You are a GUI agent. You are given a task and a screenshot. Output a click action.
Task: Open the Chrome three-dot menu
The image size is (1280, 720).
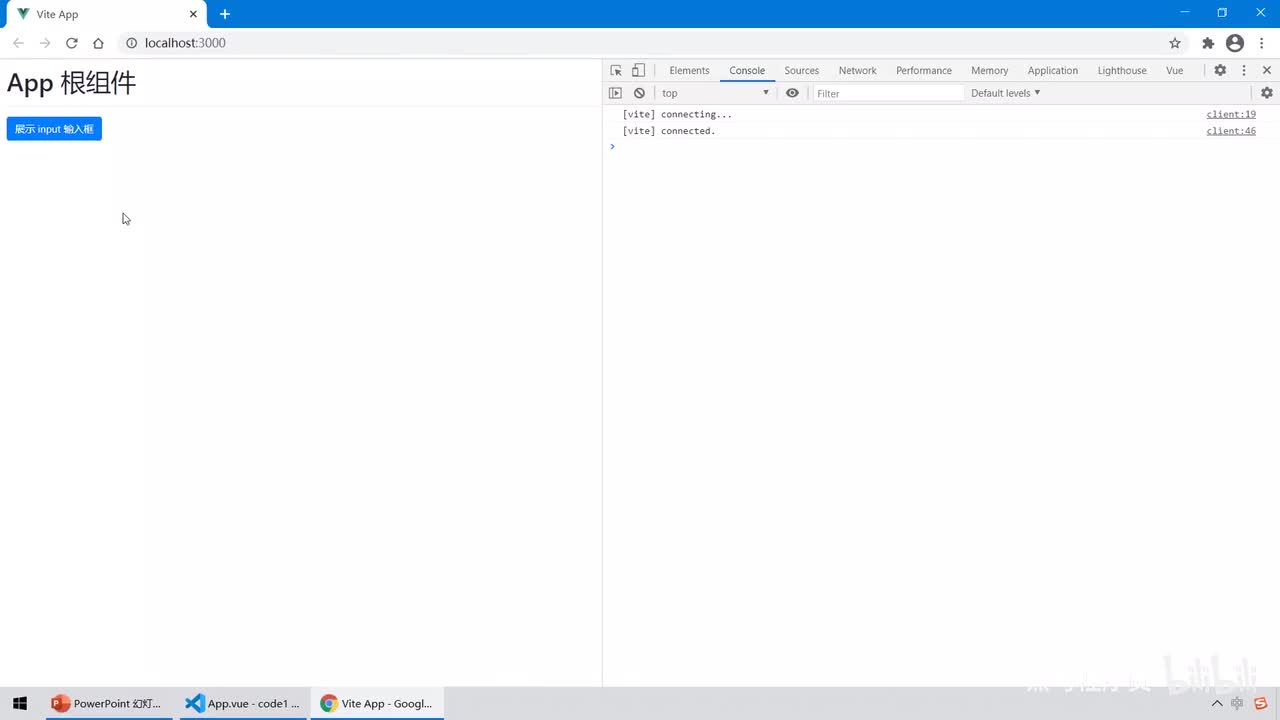coord(1262,43)
